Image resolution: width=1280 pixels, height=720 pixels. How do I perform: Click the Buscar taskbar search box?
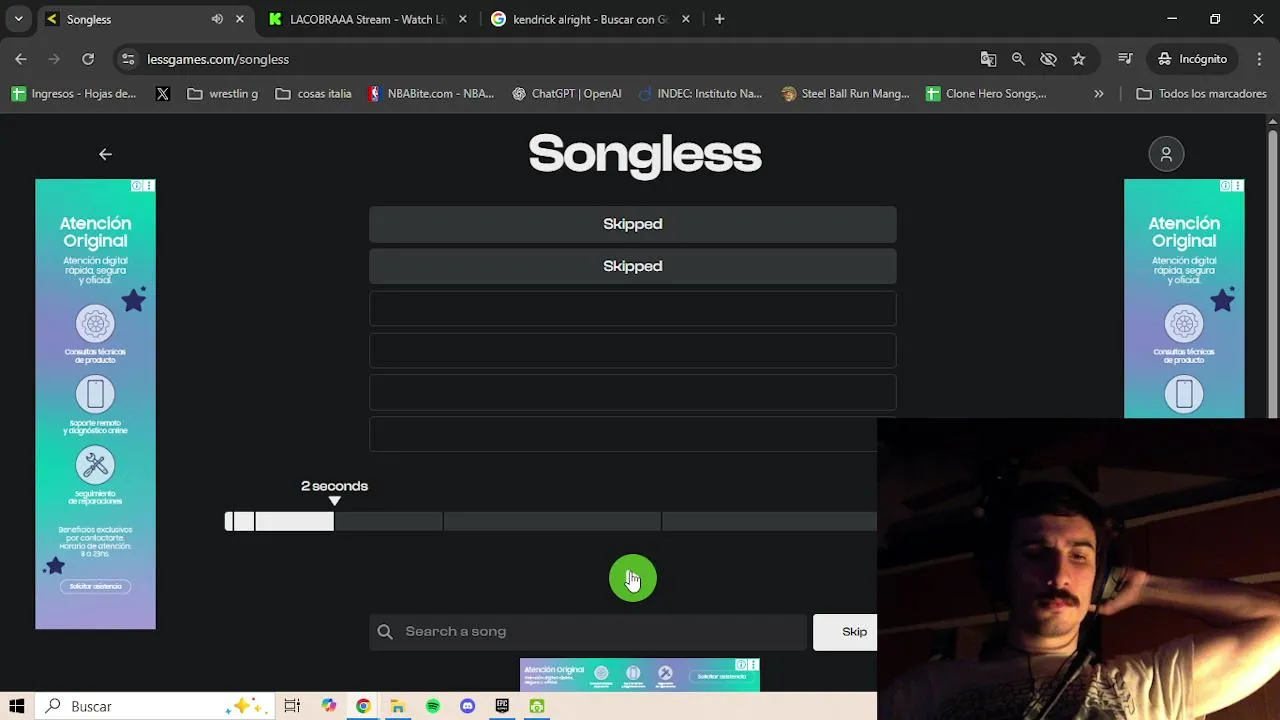(x=153, y=706)
